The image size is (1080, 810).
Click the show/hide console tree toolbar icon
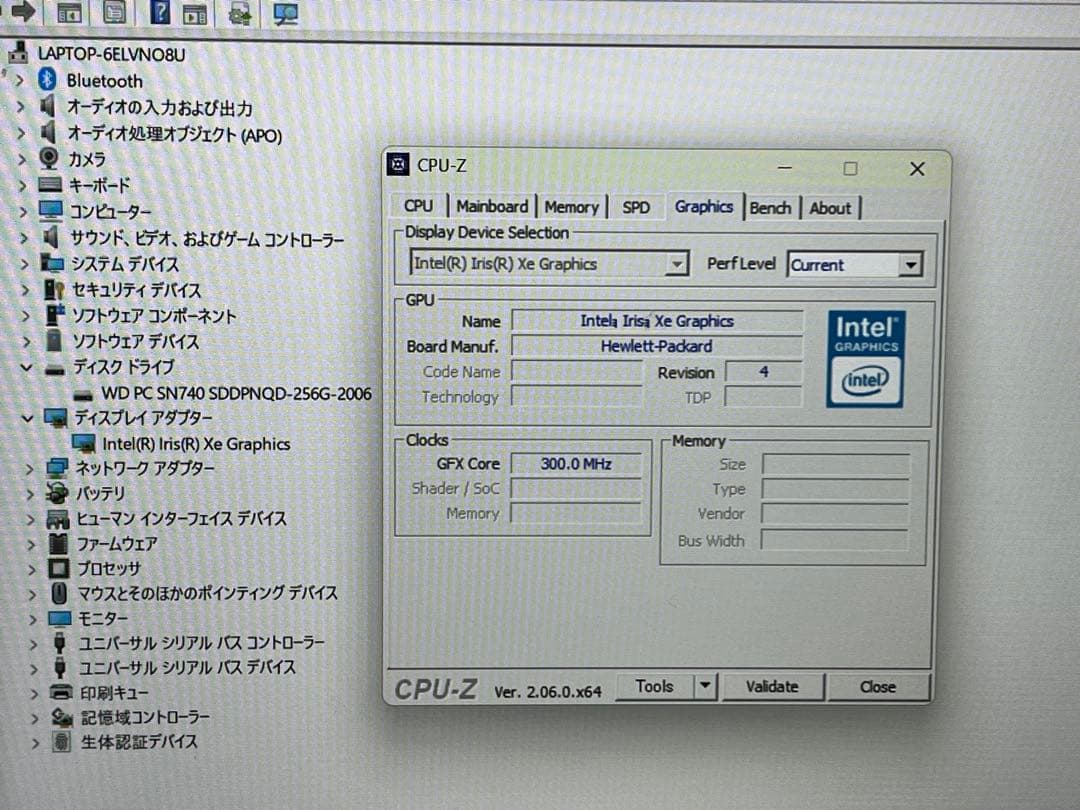(x=67, y=13)
